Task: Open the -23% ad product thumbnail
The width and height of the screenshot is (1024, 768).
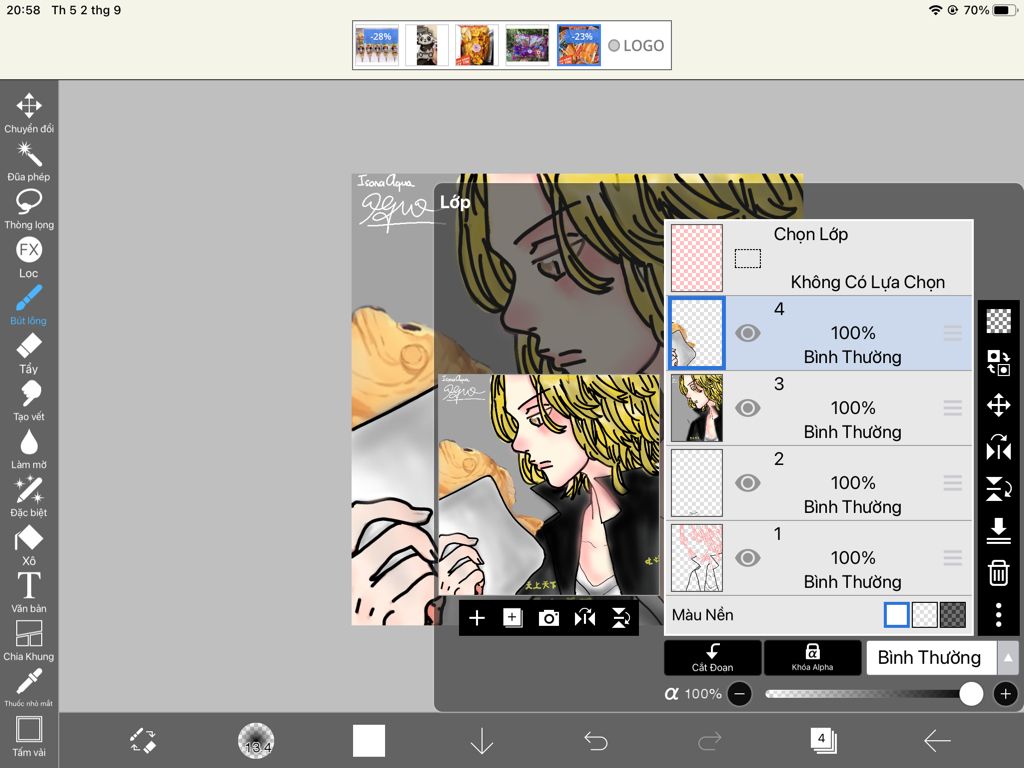Action: pyautogui.click(x=579, y=45)
